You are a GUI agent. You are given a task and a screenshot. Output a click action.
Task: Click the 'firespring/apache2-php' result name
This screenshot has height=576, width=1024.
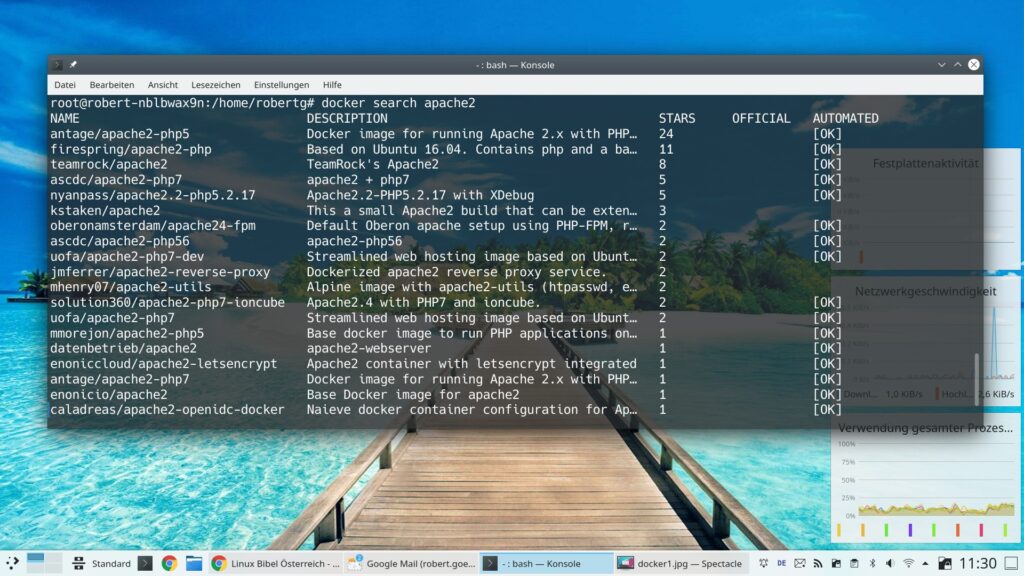pyautogui.click(x=131, y=150)
